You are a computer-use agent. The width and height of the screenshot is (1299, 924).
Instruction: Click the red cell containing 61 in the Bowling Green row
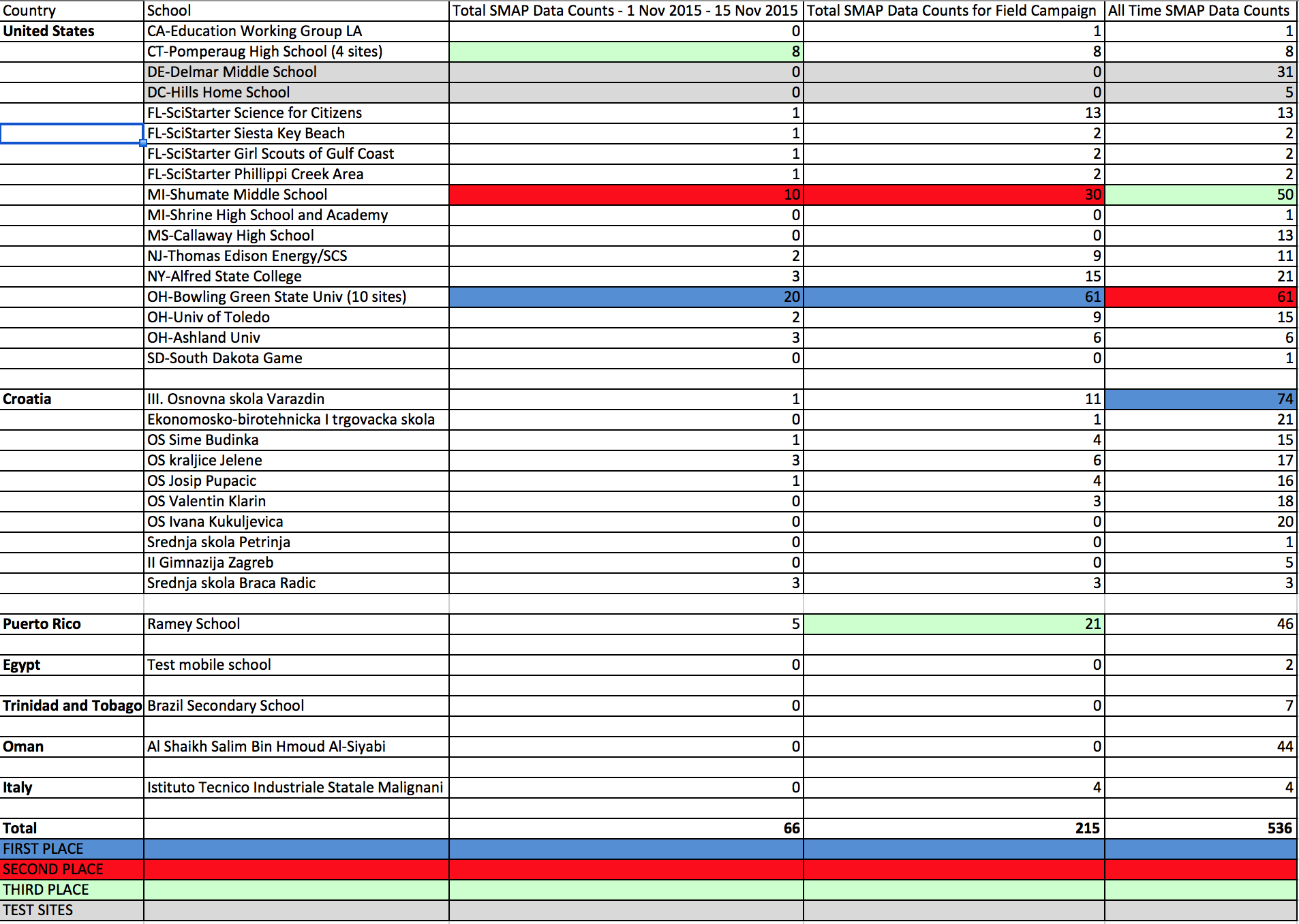pyautogui.click(x=1201, y=297)
